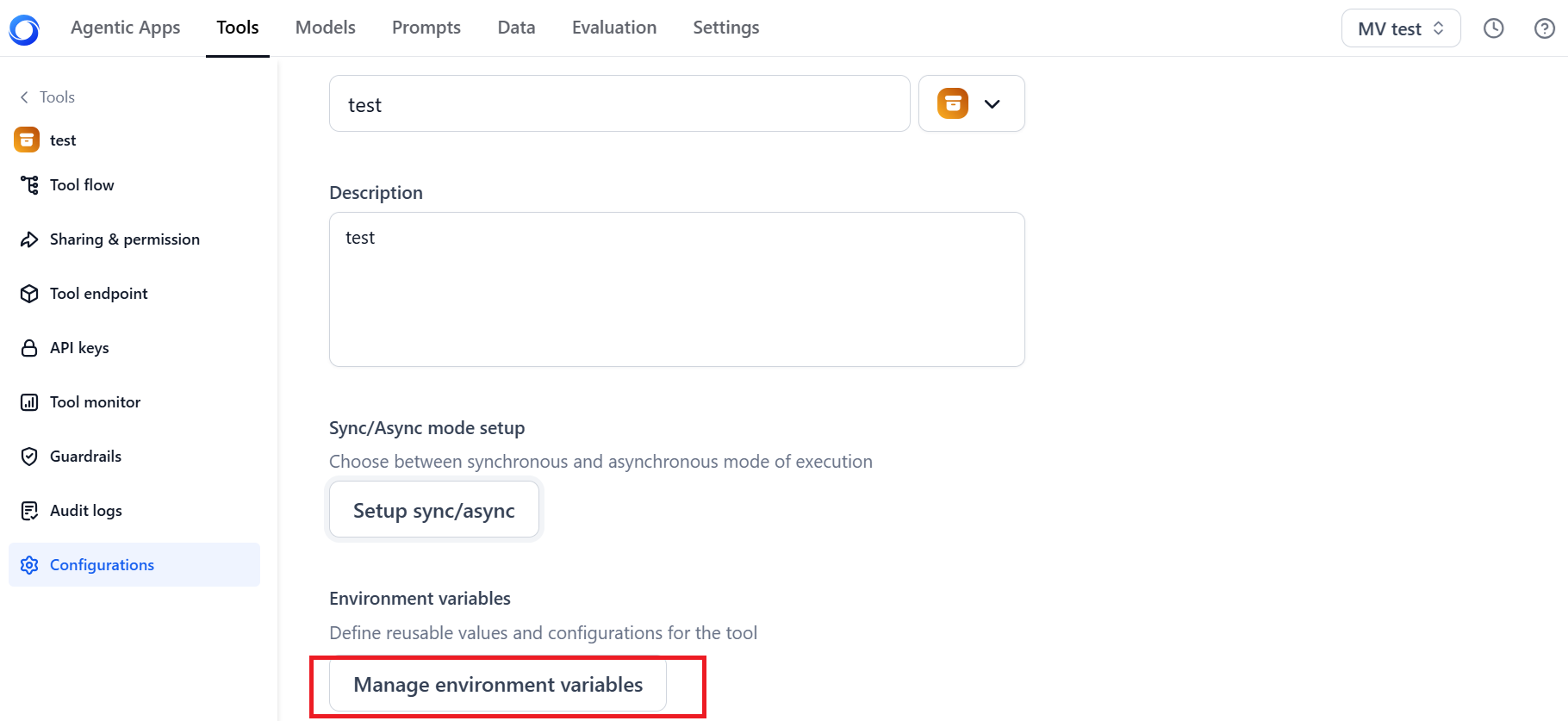The height and width of the screenshot is (721, 1568).
Task: Open Tool flow from the sidebar
Action: [81, 185]
